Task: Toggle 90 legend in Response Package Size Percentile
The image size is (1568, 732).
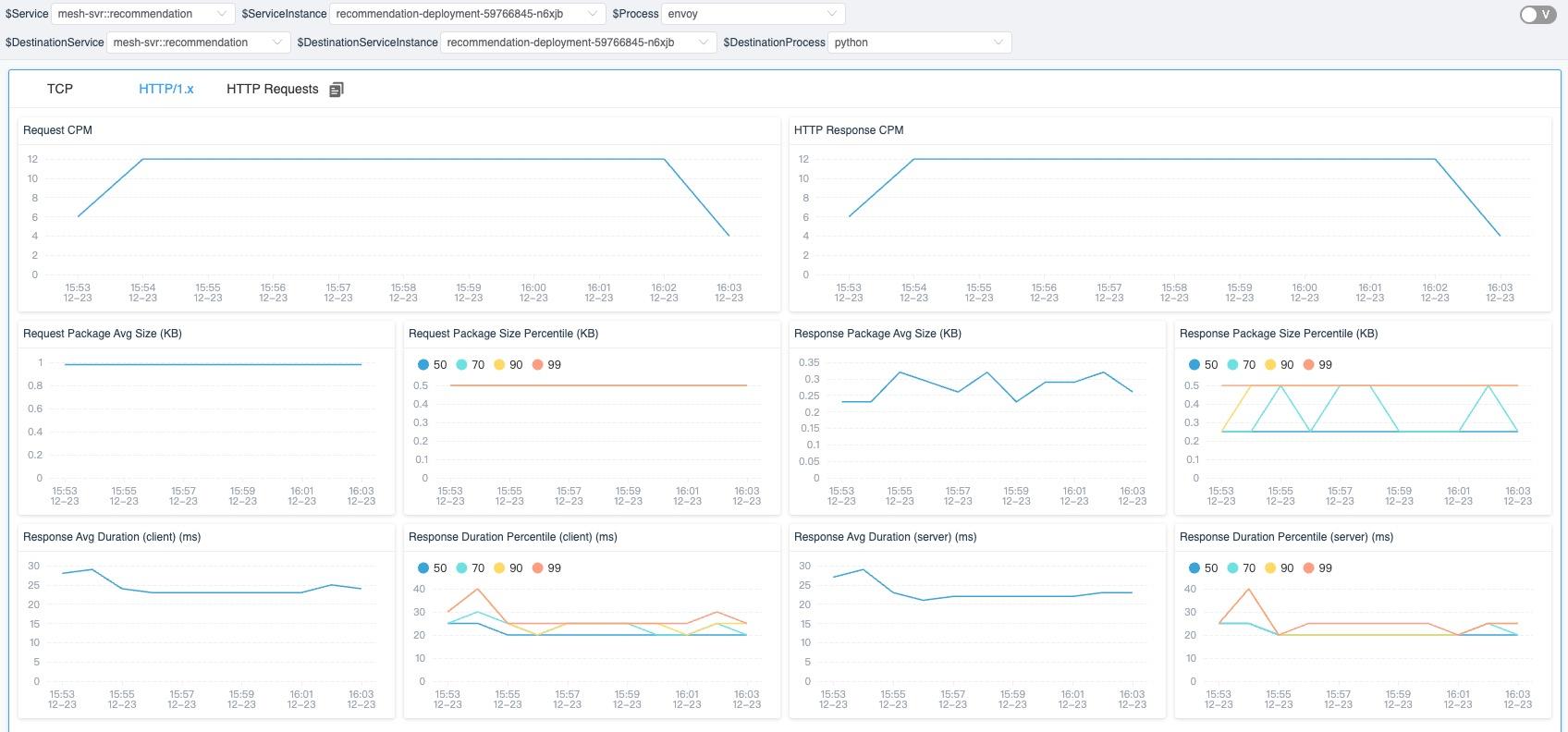Action: [1279, 365]
